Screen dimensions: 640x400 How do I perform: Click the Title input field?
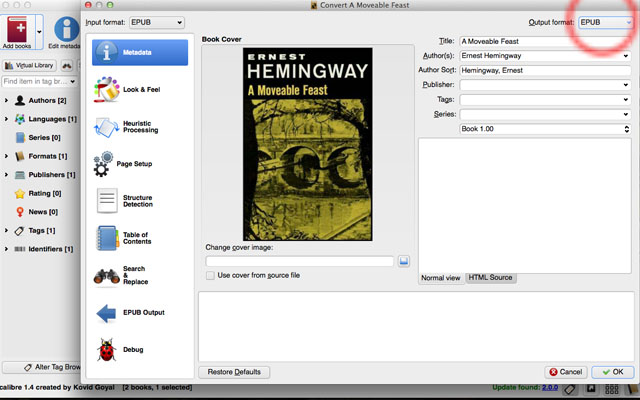coord(545,41)
